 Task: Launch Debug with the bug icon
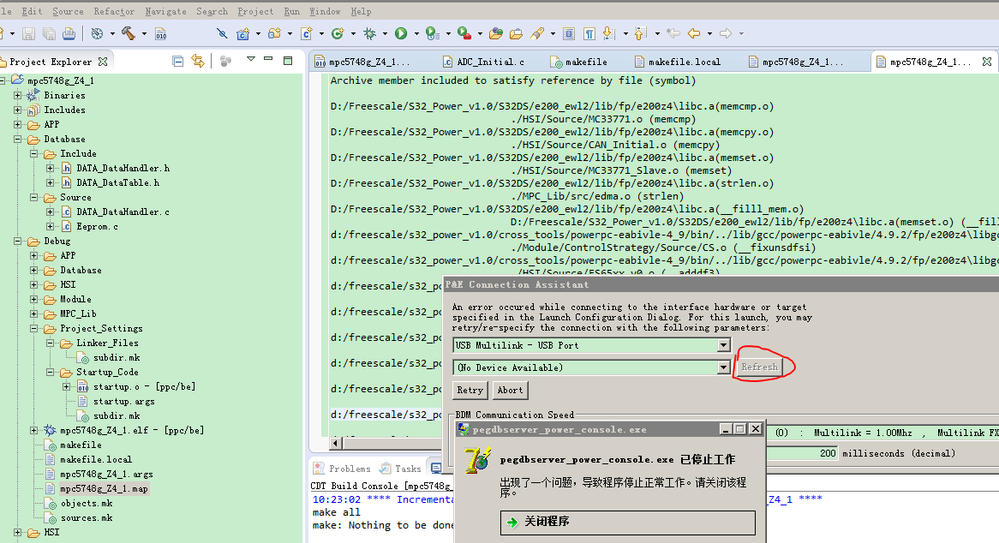point(370,34)
